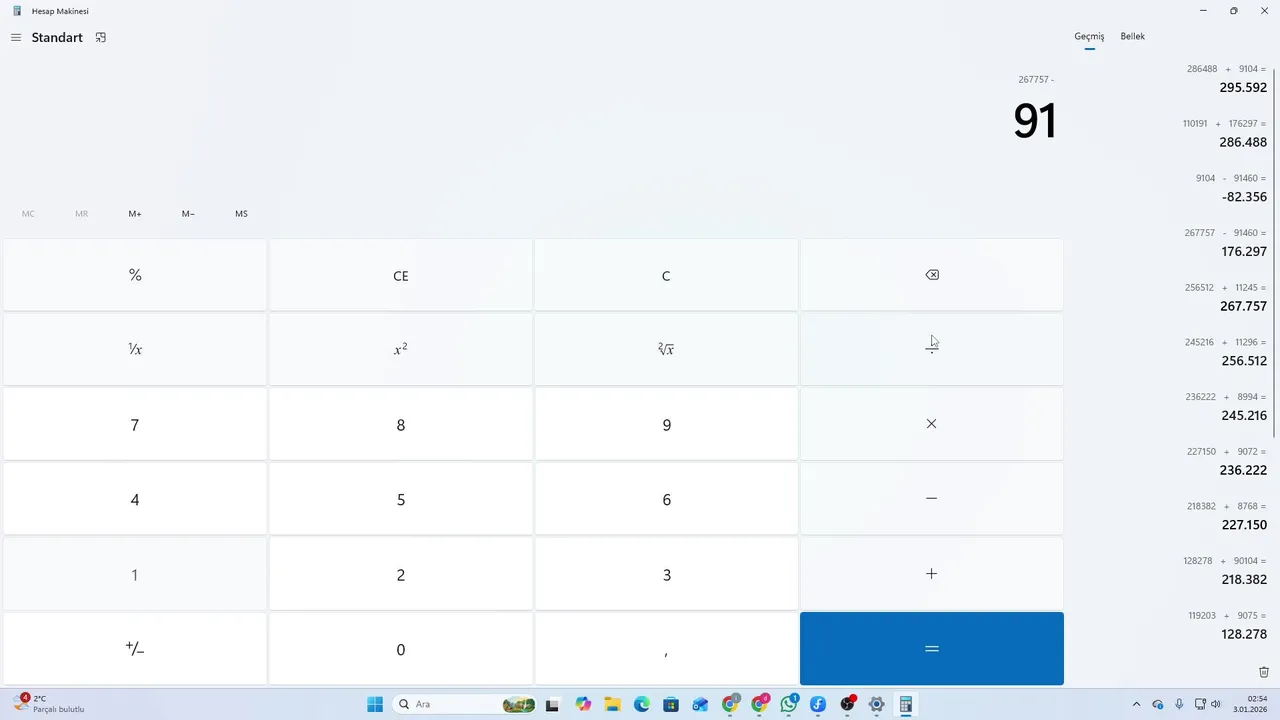The image size is (1280, 720).
Task: Click the taskbar Ara search box
Action: tap(465, 704)
